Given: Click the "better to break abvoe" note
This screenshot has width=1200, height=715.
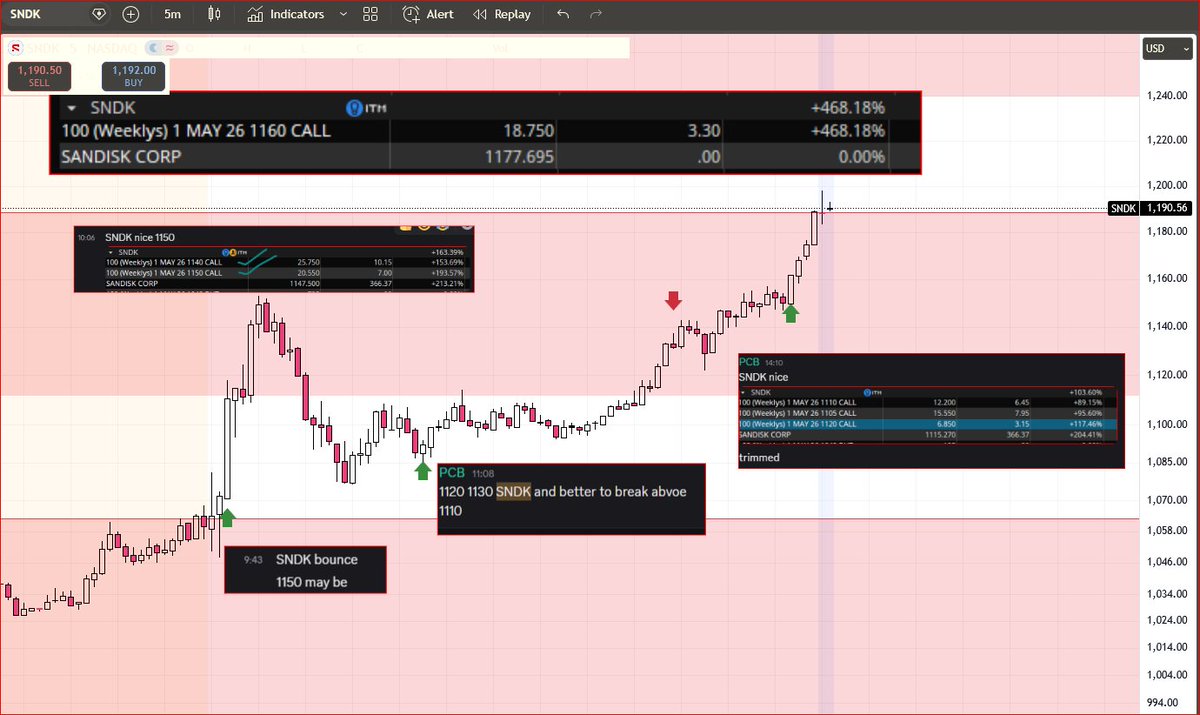Looking at the screenshot, I should 612,492.
